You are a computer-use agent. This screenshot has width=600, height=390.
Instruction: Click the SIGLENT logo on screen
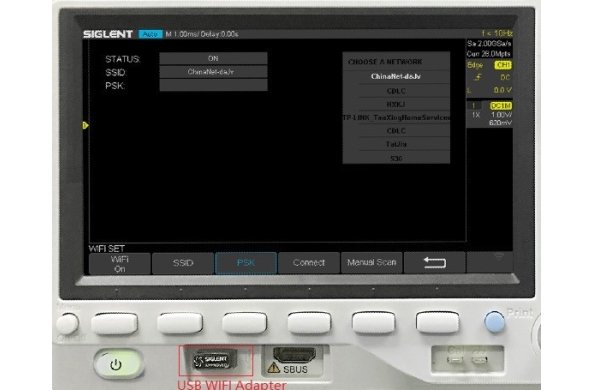[x=108, y=34]
